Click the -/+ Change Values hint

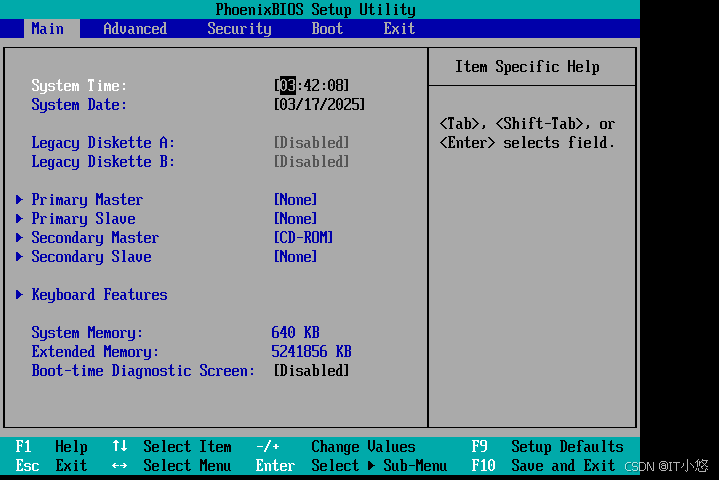(x=336, y=447)
